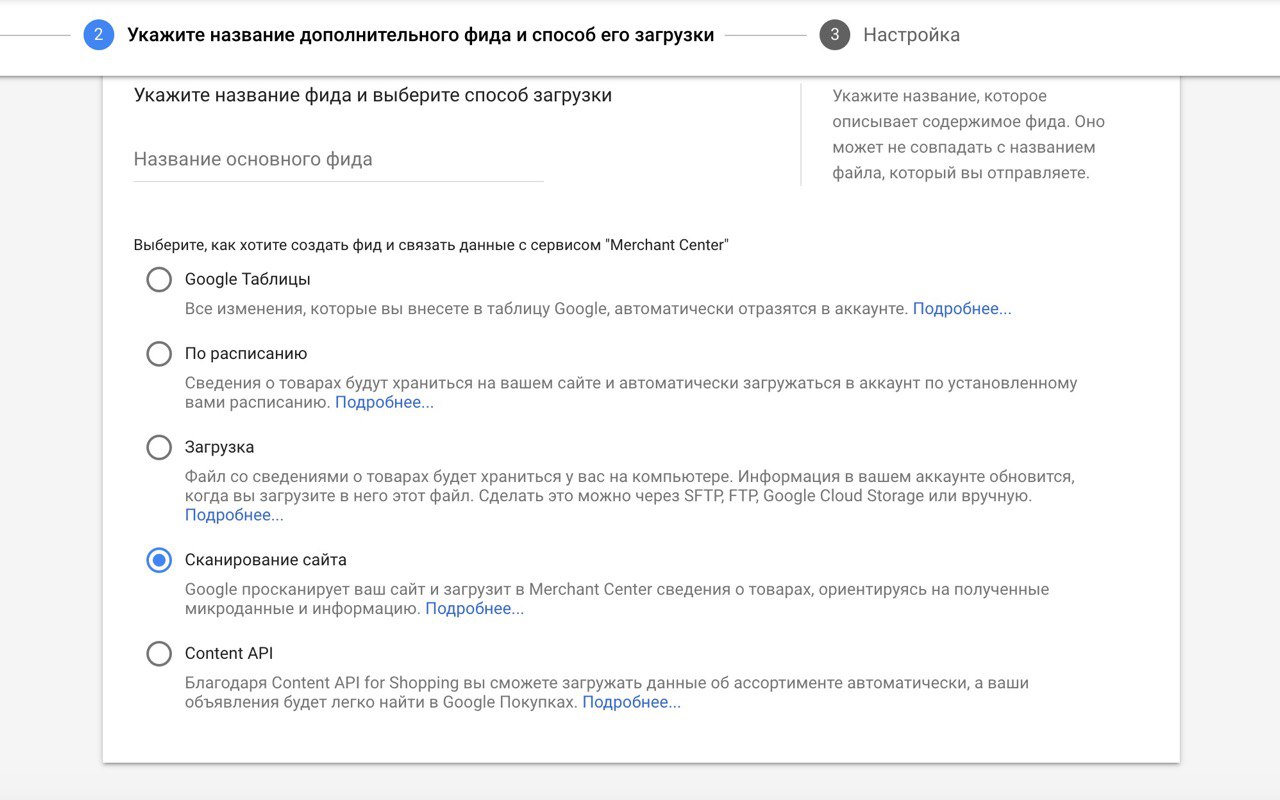The height and width of the screenshot is (800, 1280).
Task: Open Подробнее link under По расписанию
Action: pos(384,402)
